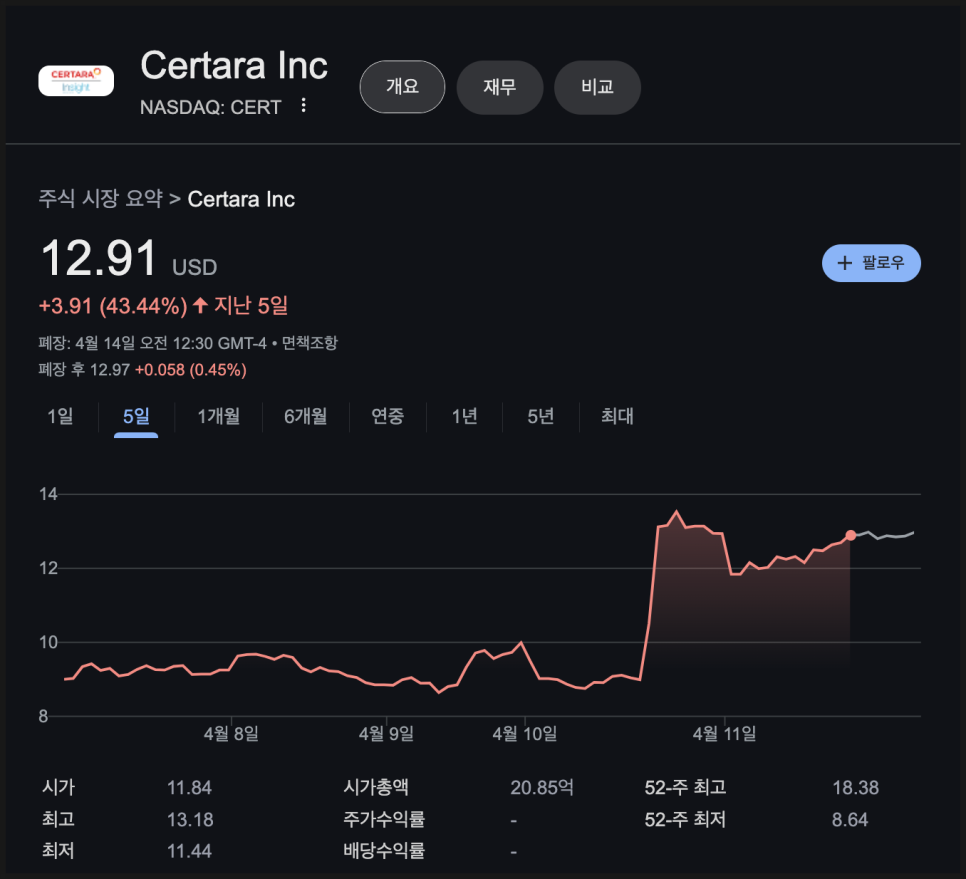The height and width of the screenshot is (879, 966).
Task: Click the Certara Inc heading title
Action: (234, 65)
